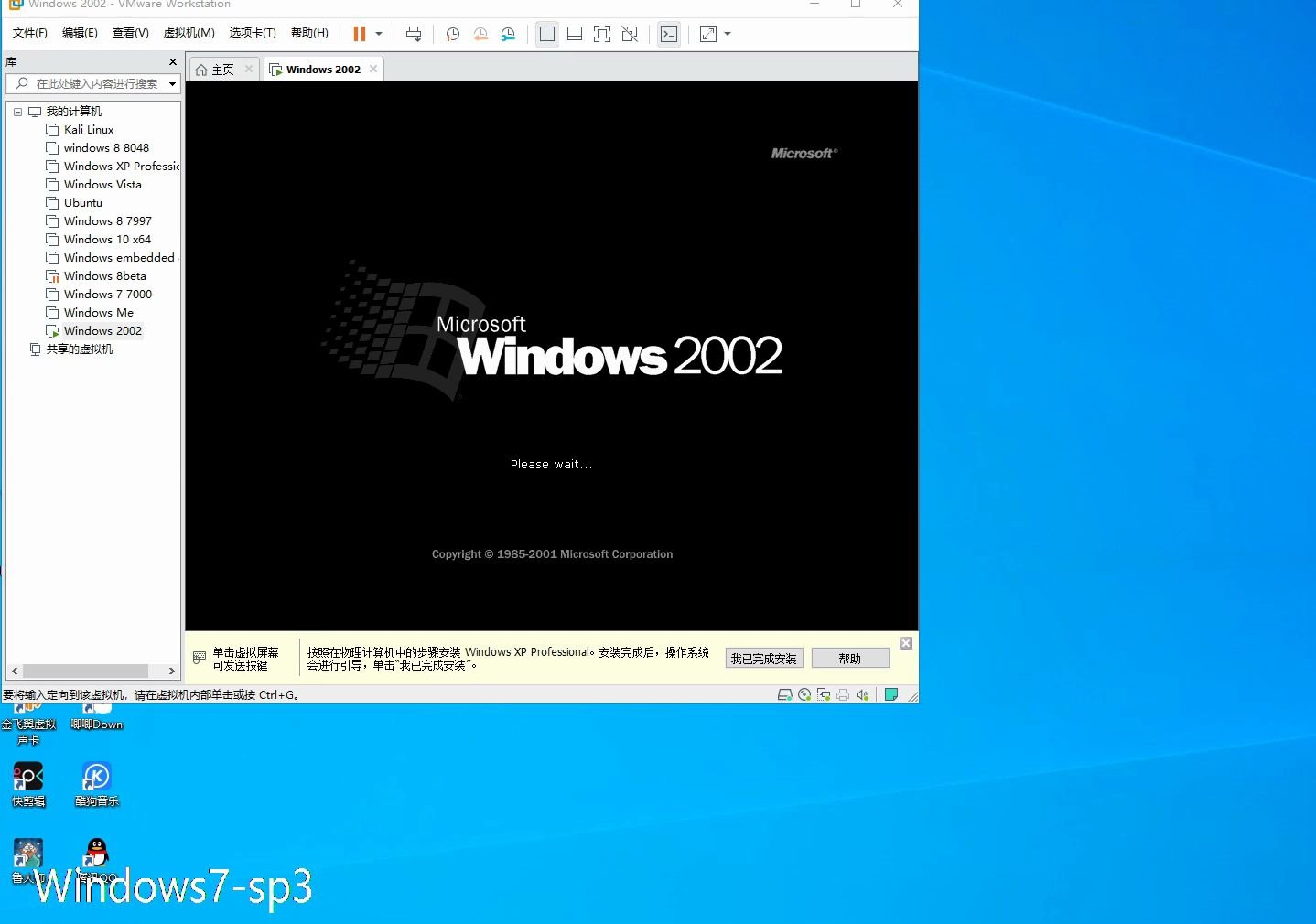Select the Windows Vista virtual machine
The width and height of the screenshot is (1316, 924).
click(x=102, y=185)
